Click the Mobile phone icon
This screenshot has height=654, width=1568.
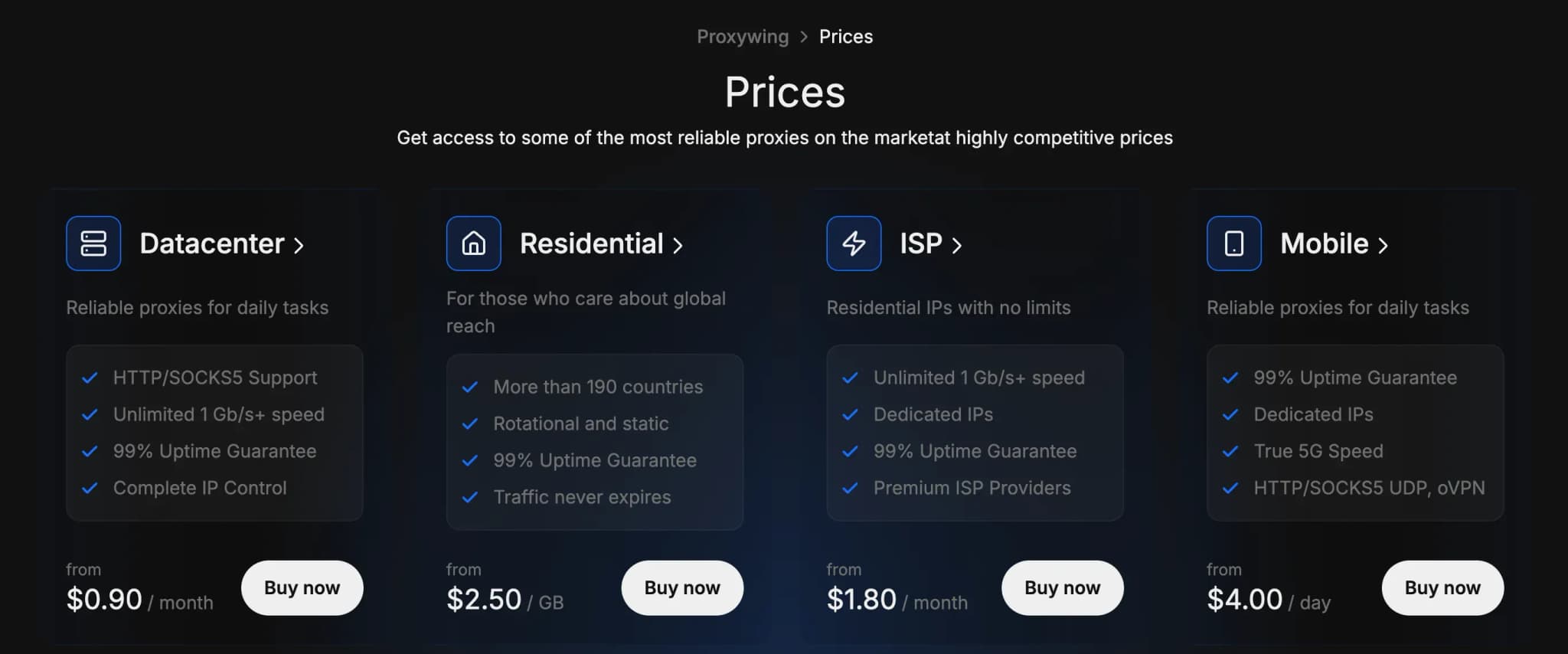pos(1233,244)
